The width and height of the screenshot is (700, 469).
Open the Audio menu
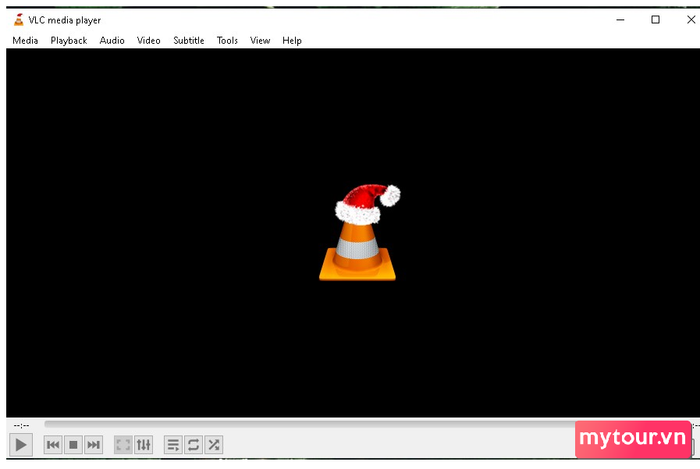coord(112,41)
